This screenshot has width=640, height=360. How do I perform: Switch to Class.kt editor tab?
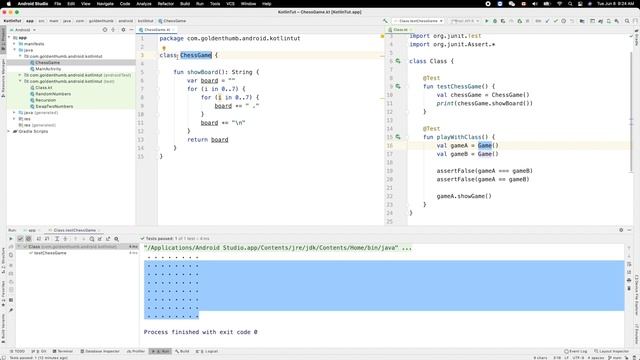[x=400, y=30]
